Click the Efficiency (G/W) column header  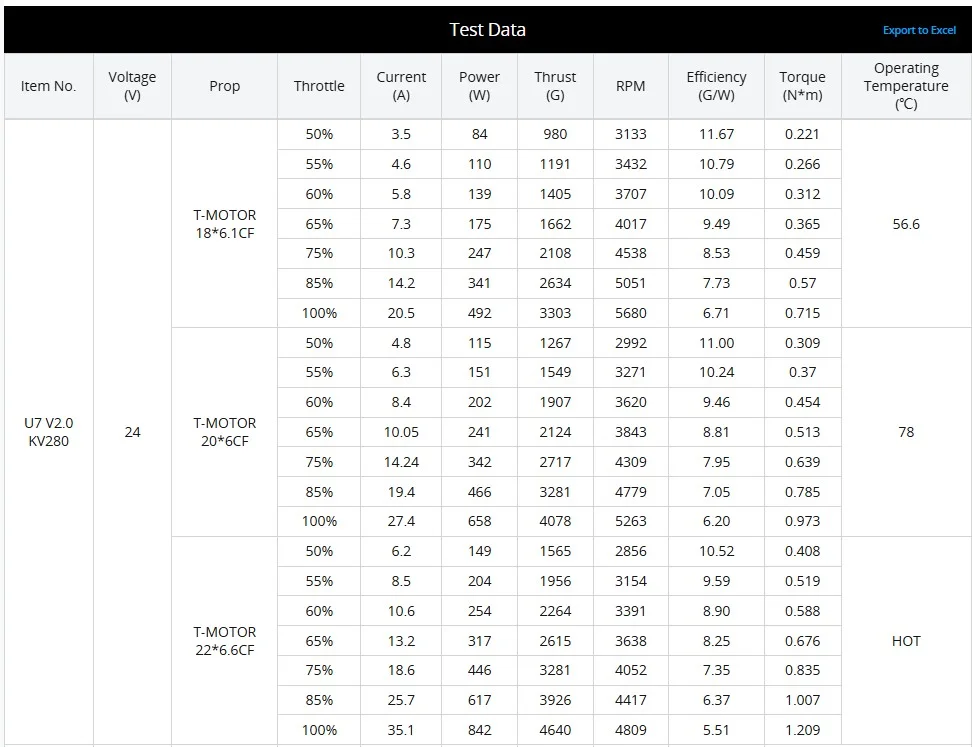point(716,86)
